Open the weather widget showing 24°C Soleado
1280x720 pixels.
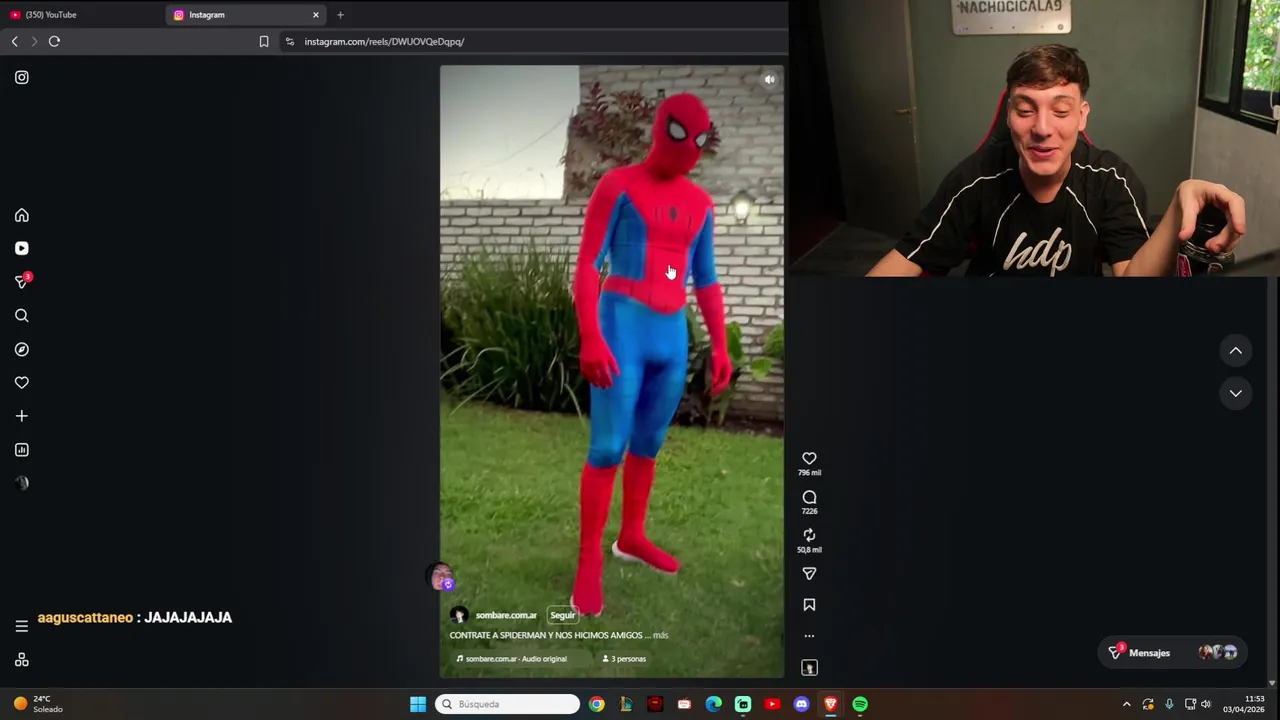pyautogui.click(x=38, y=704)
